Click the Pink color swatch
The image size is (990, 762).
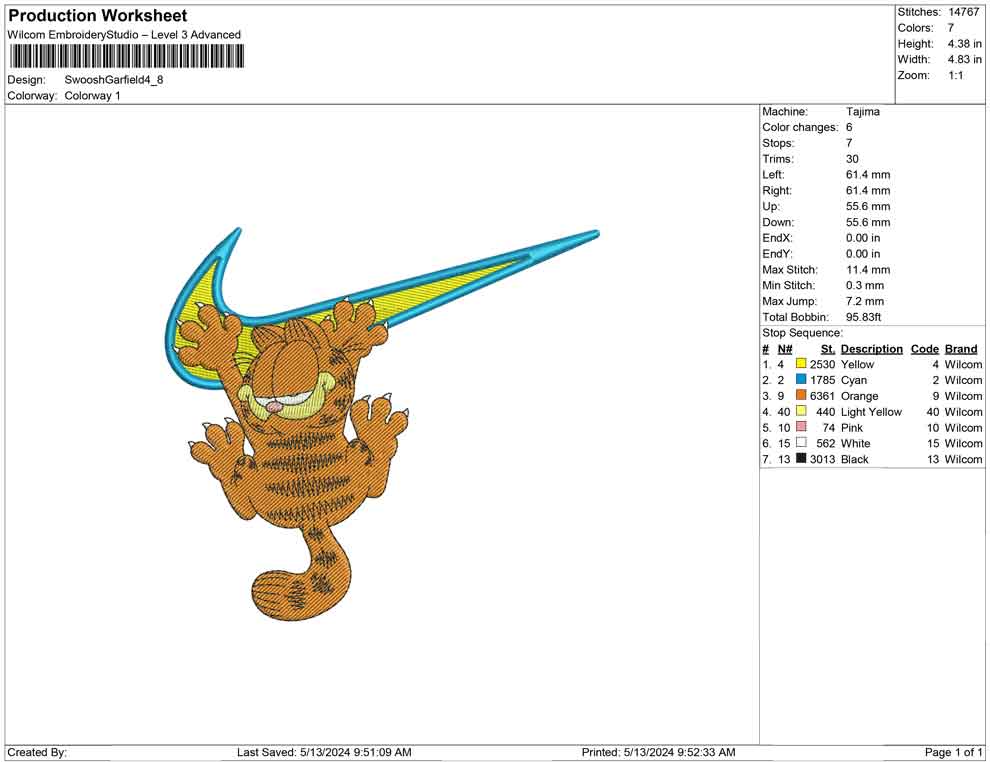point(801,427)
